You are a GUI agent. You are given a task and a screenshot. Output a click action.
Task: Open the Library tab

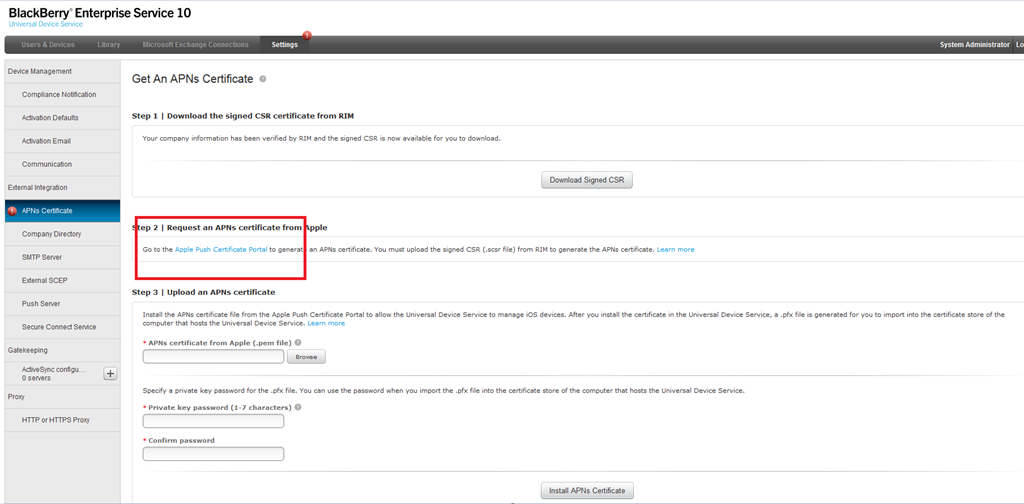click(108, 44)
